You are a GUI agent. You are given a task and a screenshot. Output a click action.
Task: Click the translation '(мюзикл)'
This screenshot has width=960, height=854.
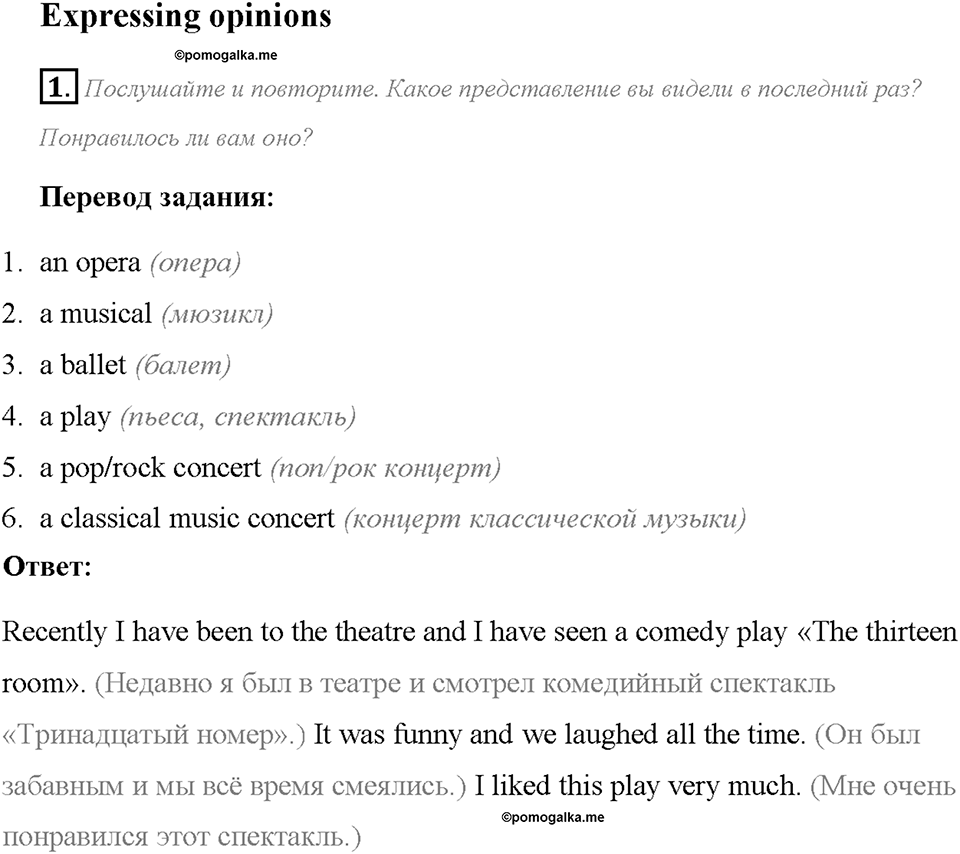click(217, 315)
